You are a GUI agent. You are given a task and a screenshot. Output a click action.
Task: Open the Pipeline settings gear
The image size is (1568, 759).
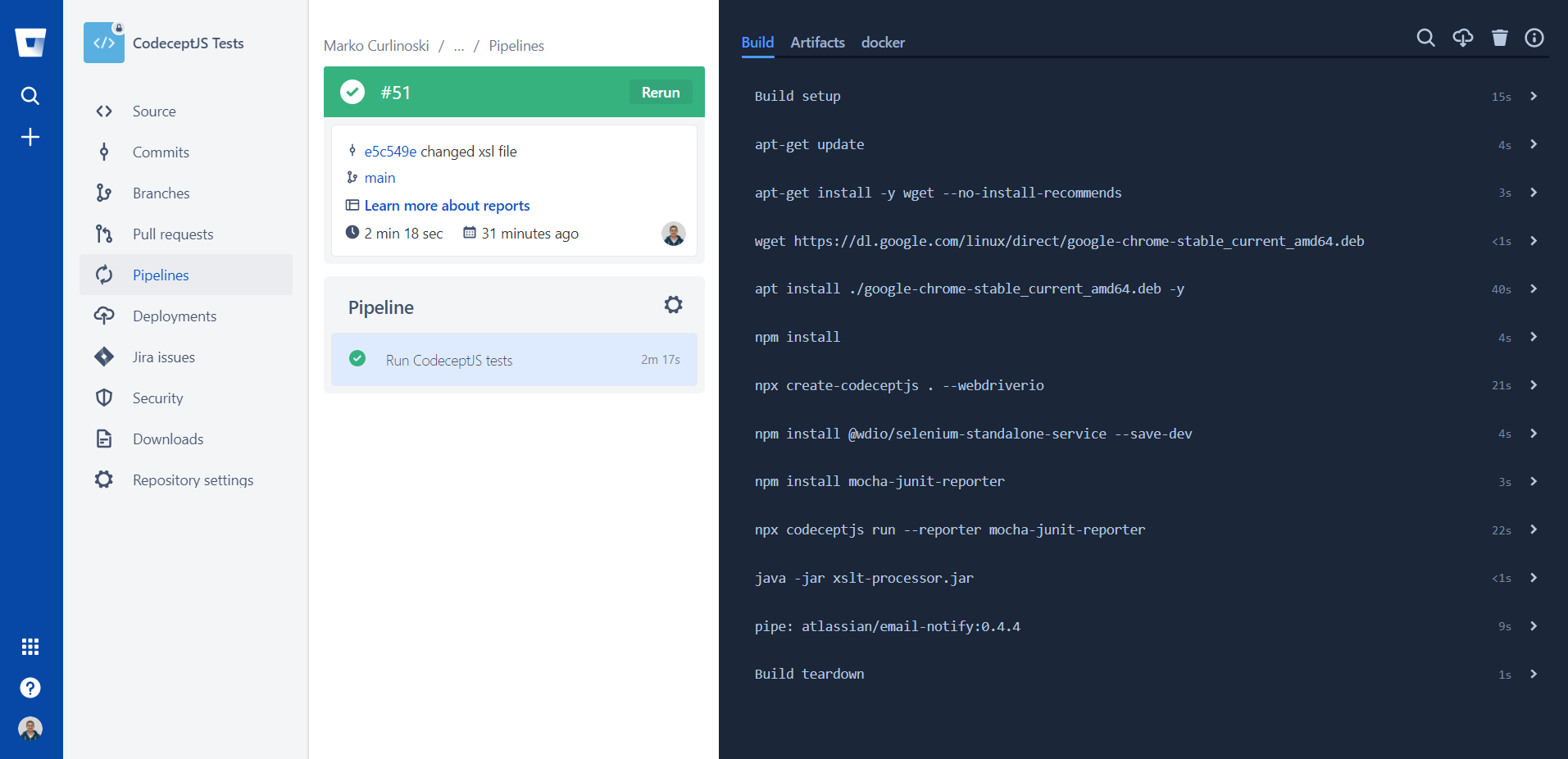pos(673,306)
